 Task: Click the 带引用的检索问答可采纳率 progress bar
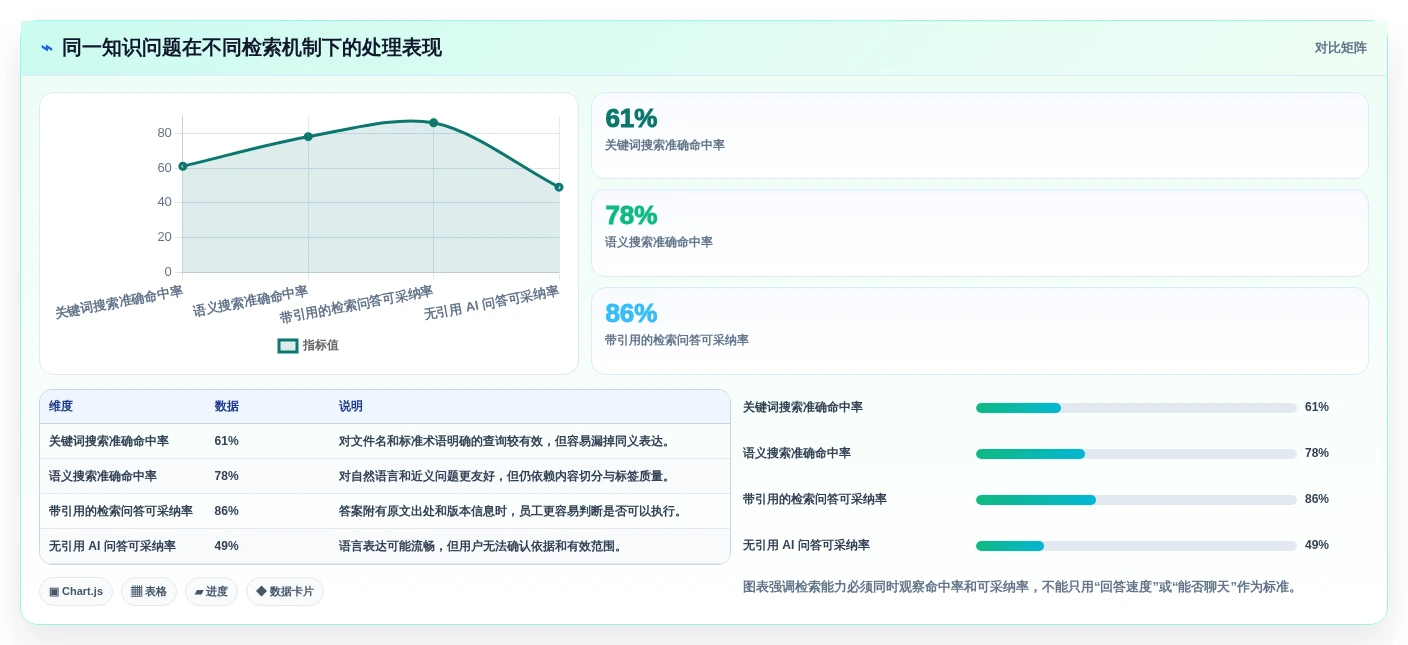tap(1136, 500)
